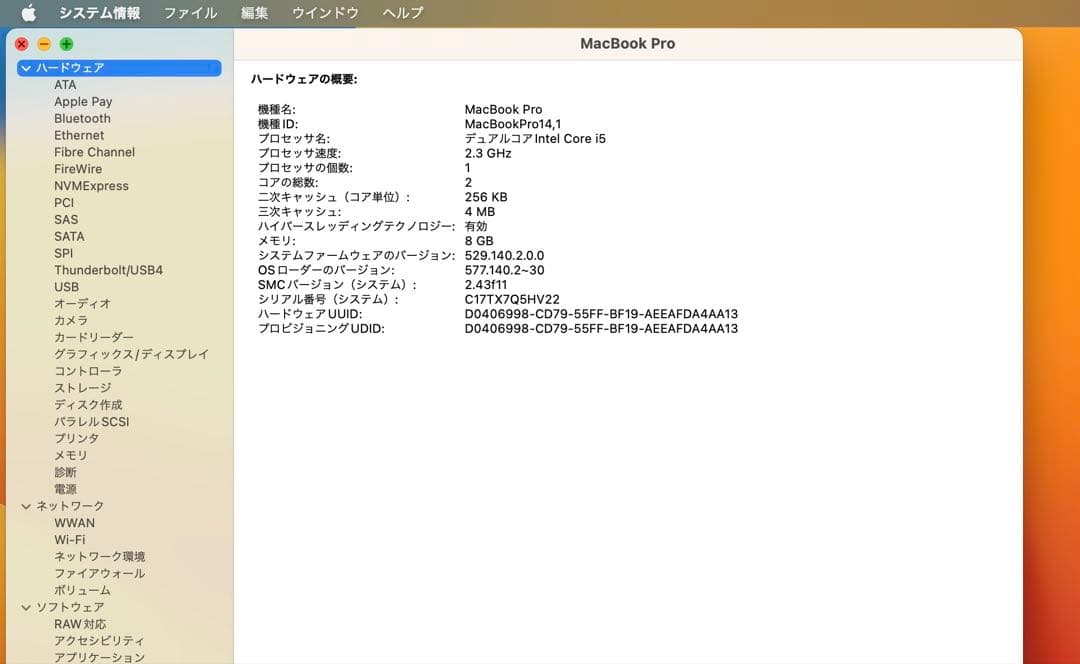Show the ストレージ information
The width and height of the screenshot is (1080, 664).
click(82, 388)
